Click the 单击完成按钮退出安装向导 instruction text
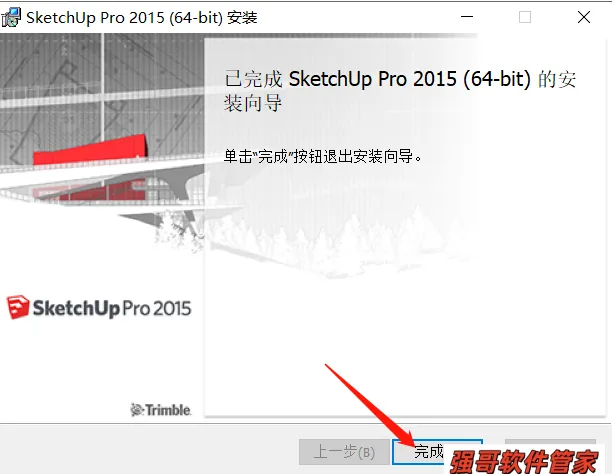Screen dimensions: 612x474 (x=322, y=157)
